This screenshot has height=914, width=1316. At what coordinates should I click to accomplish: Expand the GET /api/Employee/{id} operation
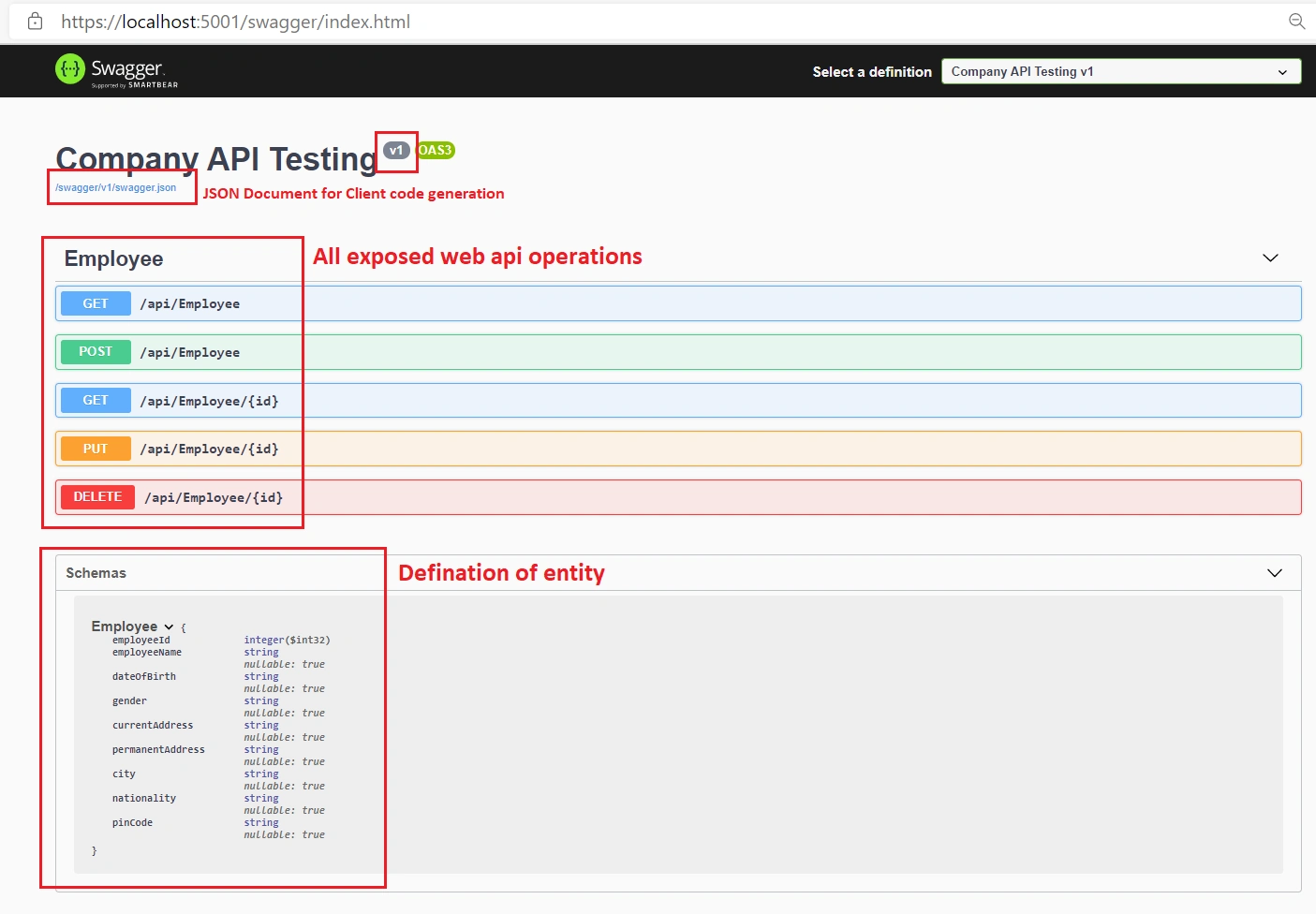[x=678, y=401]
